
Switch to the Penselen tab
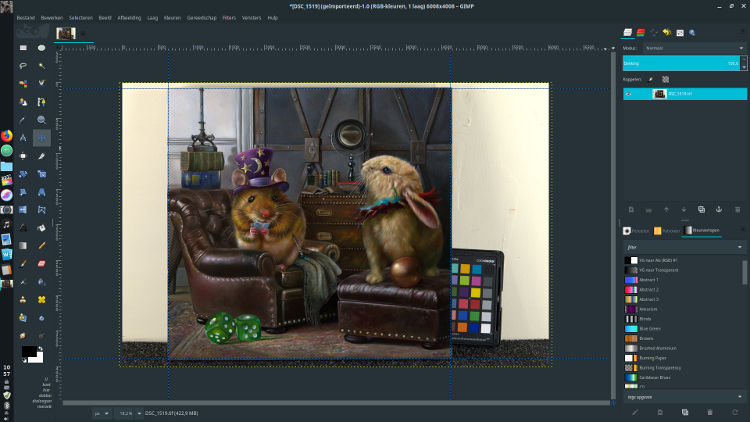[x=636, y=231]
